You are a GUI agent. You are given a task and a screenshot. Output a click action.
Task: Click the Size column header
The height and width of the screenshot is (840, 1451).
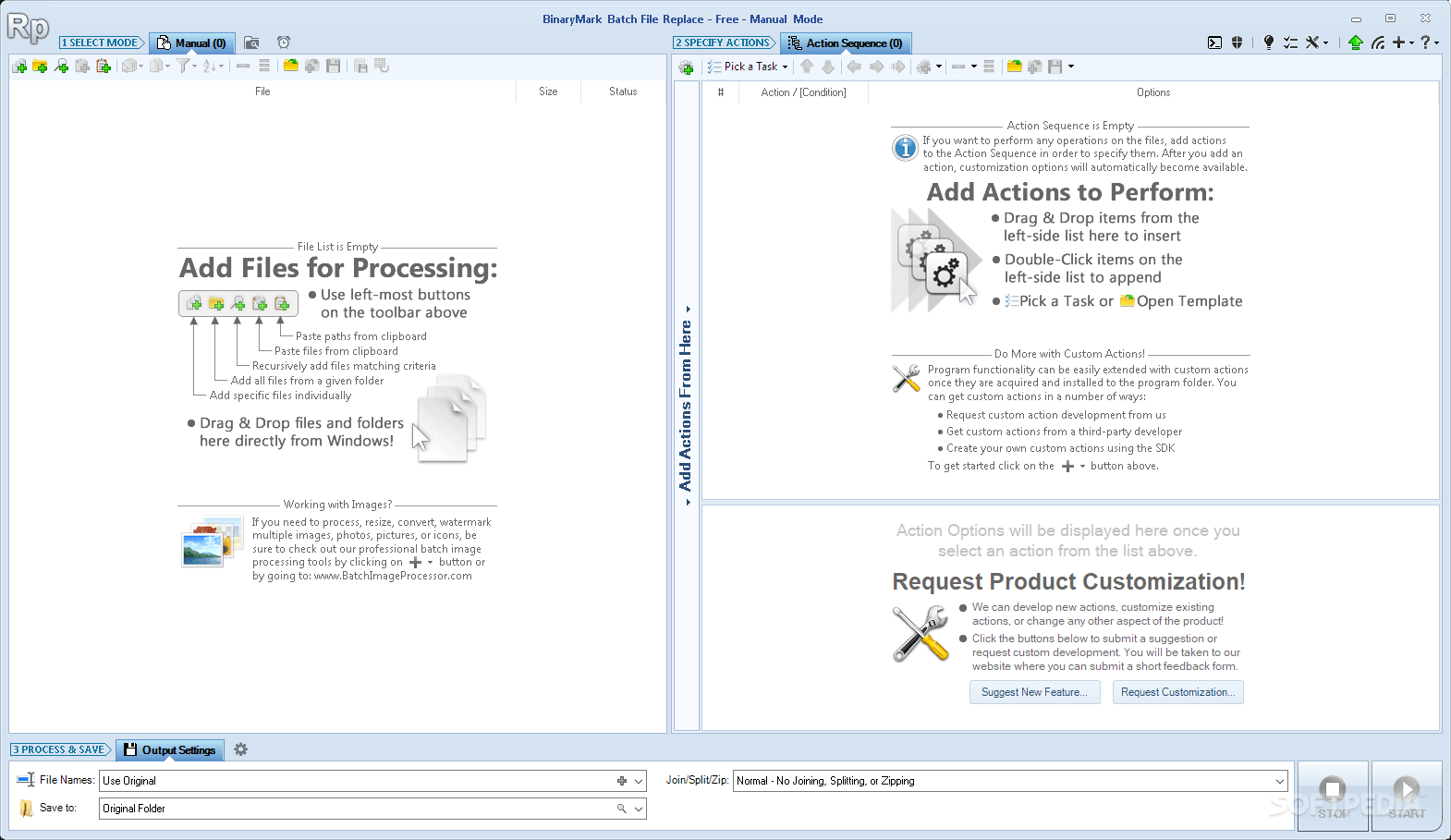(548, 91)
